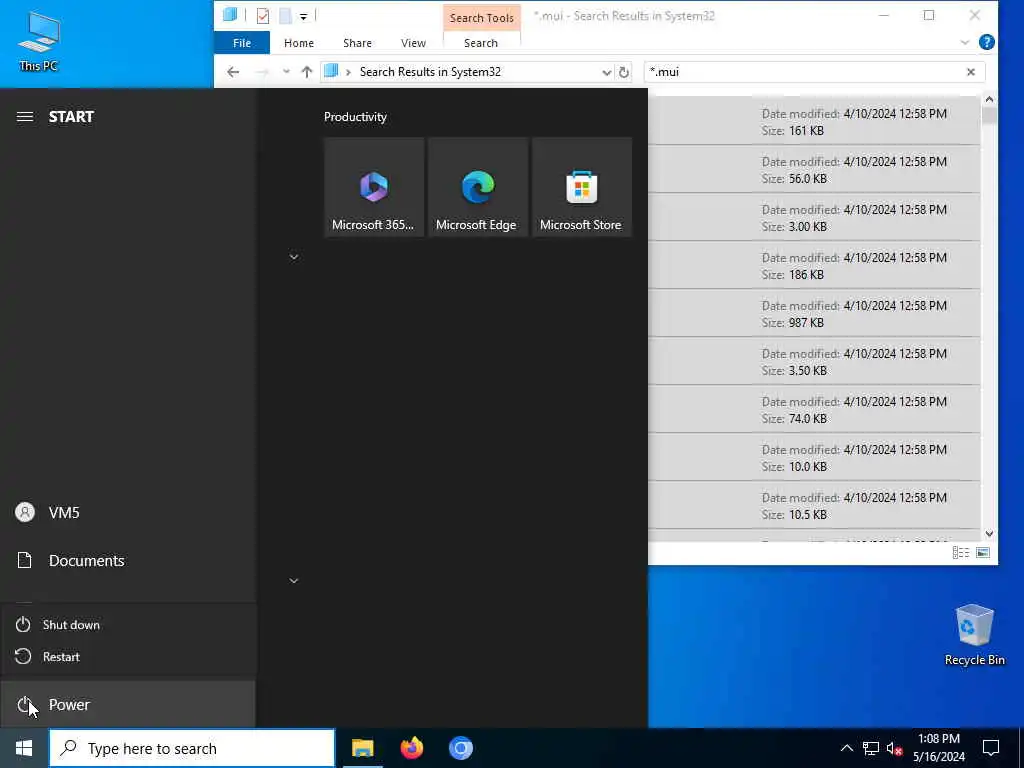Focus the taskbar search box
This screenshot has height=768, width=1024.
tap(192, 748)
